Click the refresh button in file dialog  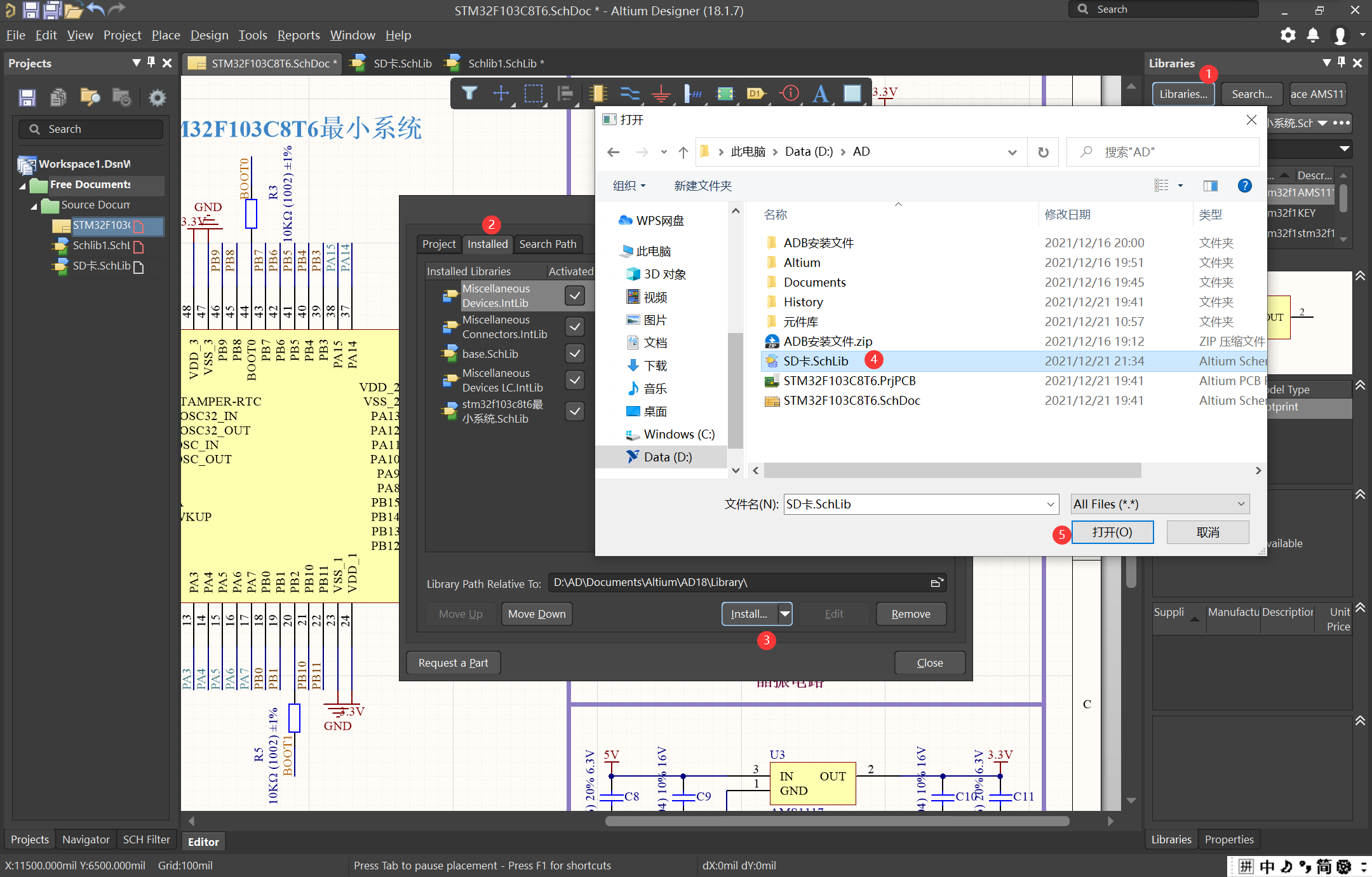click(1043, 152)
